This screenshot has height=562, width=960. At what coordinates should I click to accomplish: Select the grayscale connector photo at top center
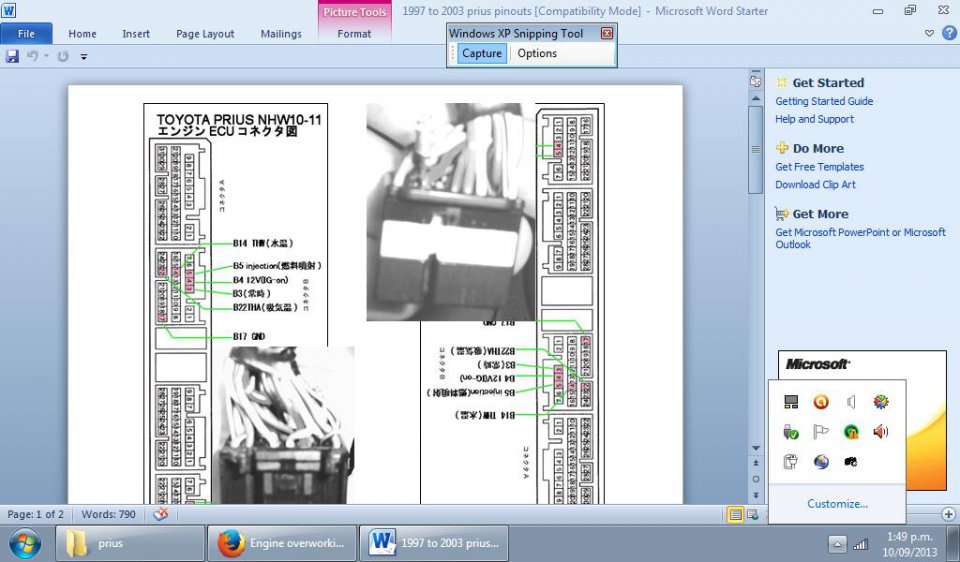[x=451, y=212]
